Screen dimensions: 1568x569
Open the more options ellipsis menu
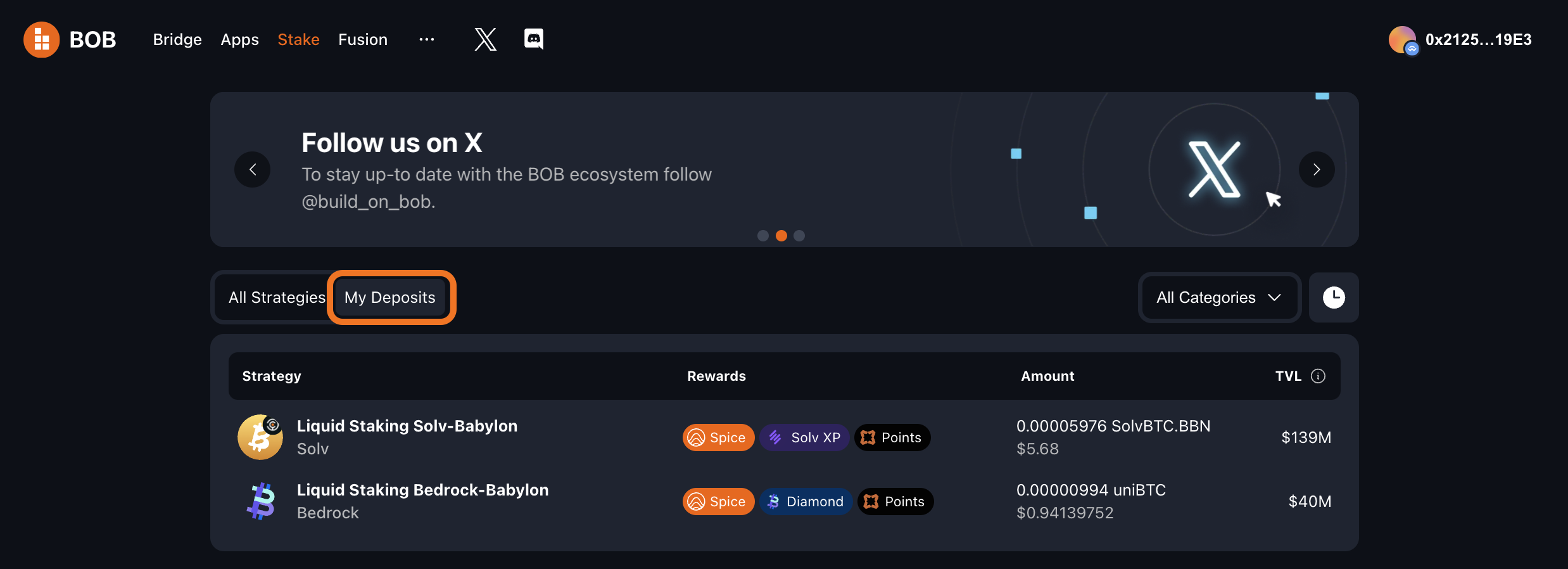click(427, 39)
